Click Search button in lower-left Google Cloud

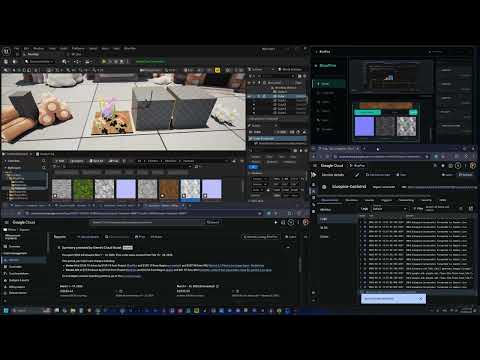point(213,222)
